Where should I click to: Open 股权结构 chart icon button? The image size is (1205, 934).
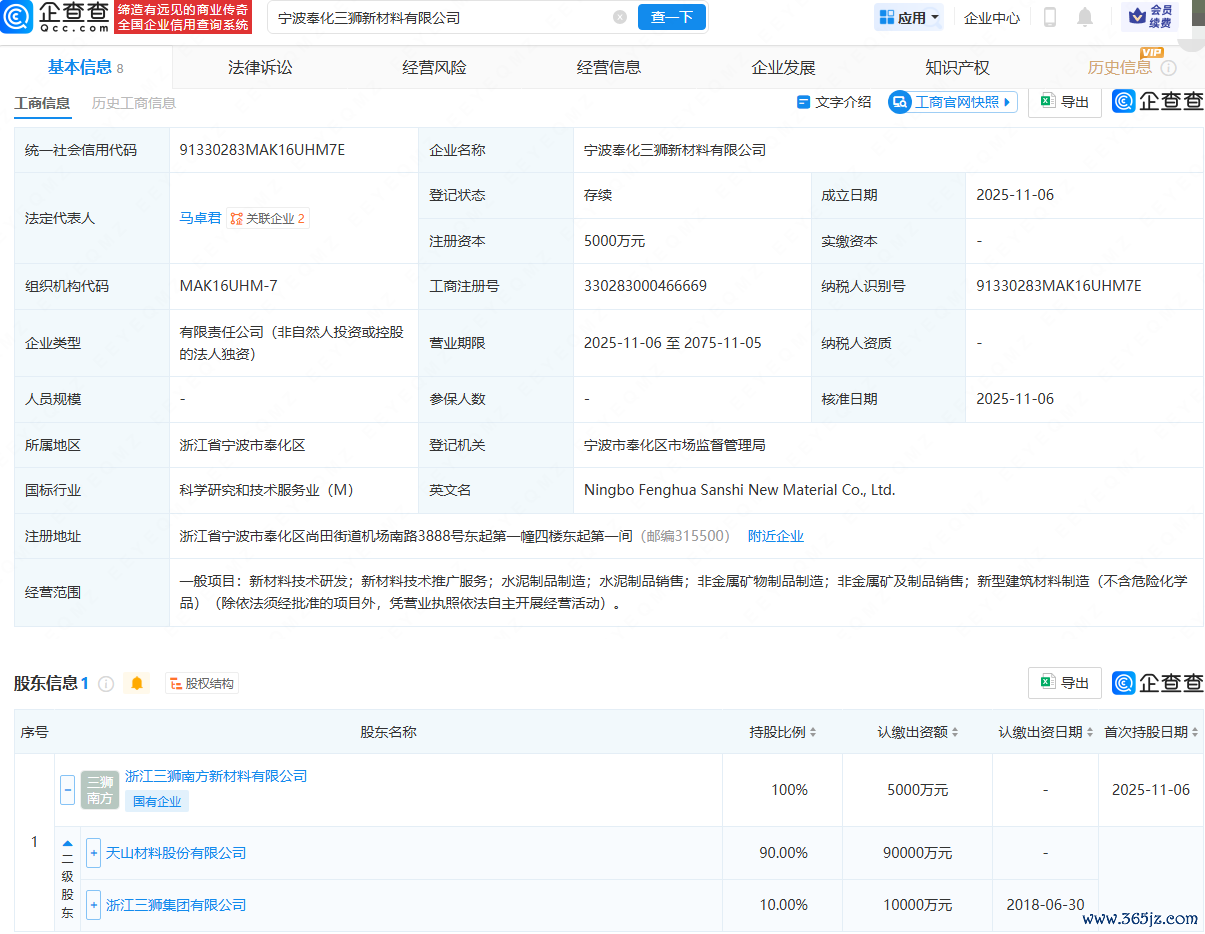click(202, 684)
